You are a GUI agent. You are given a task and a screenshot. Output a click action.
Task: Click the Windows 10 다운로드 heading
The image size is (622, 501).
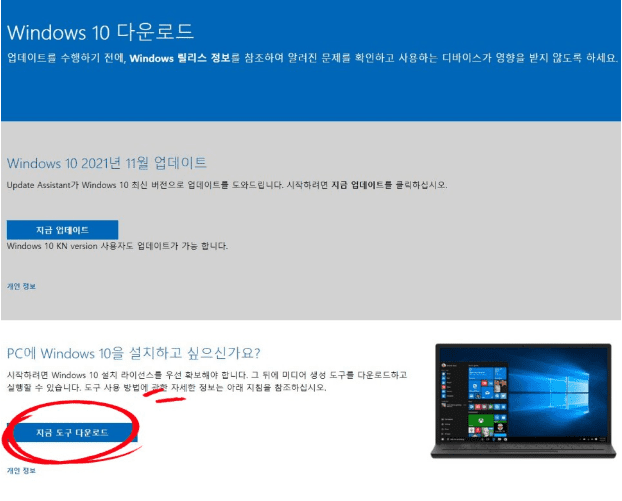100,32
